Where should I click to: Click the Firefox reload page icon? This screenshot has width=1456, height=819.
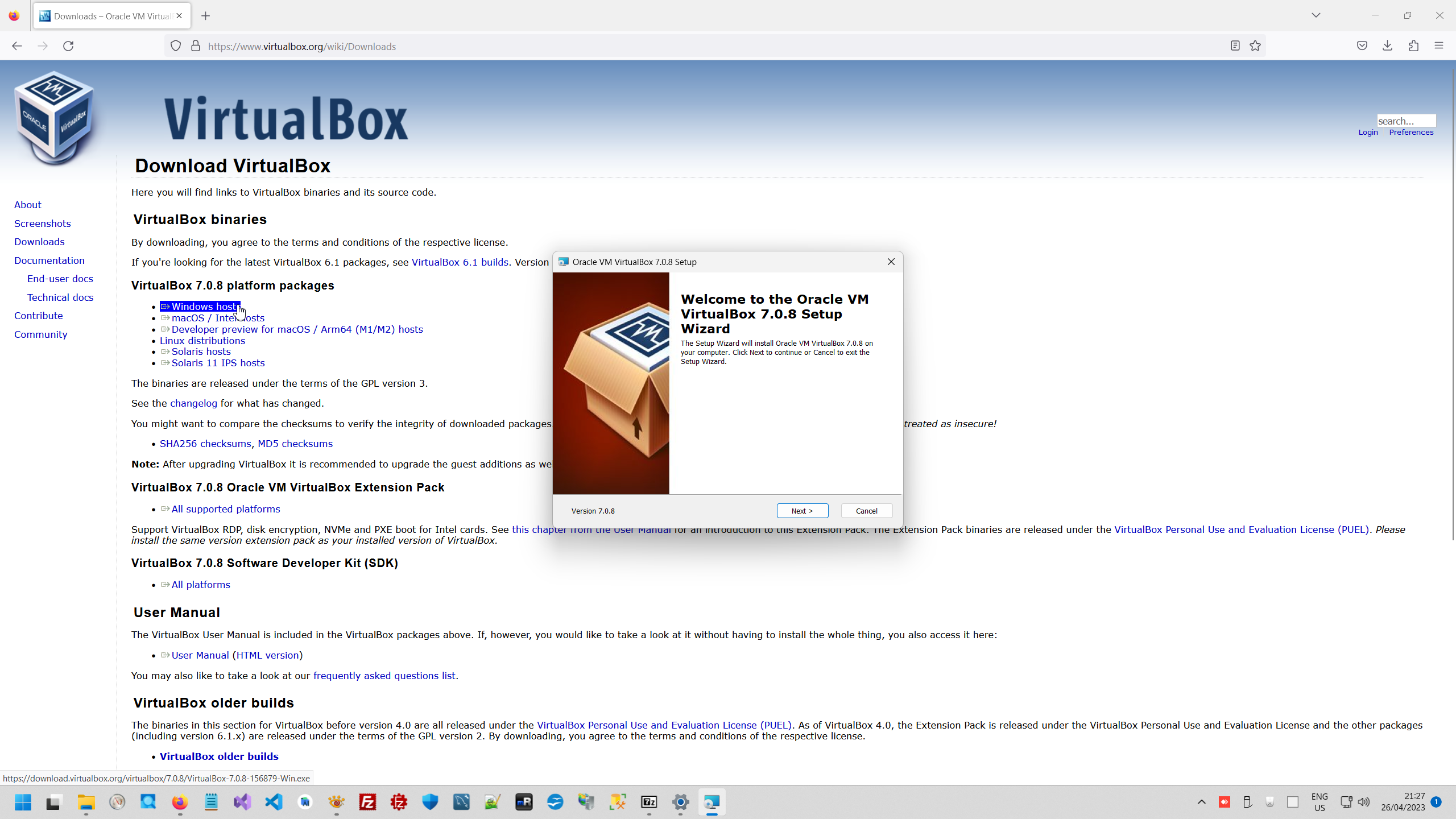point(68,46)
